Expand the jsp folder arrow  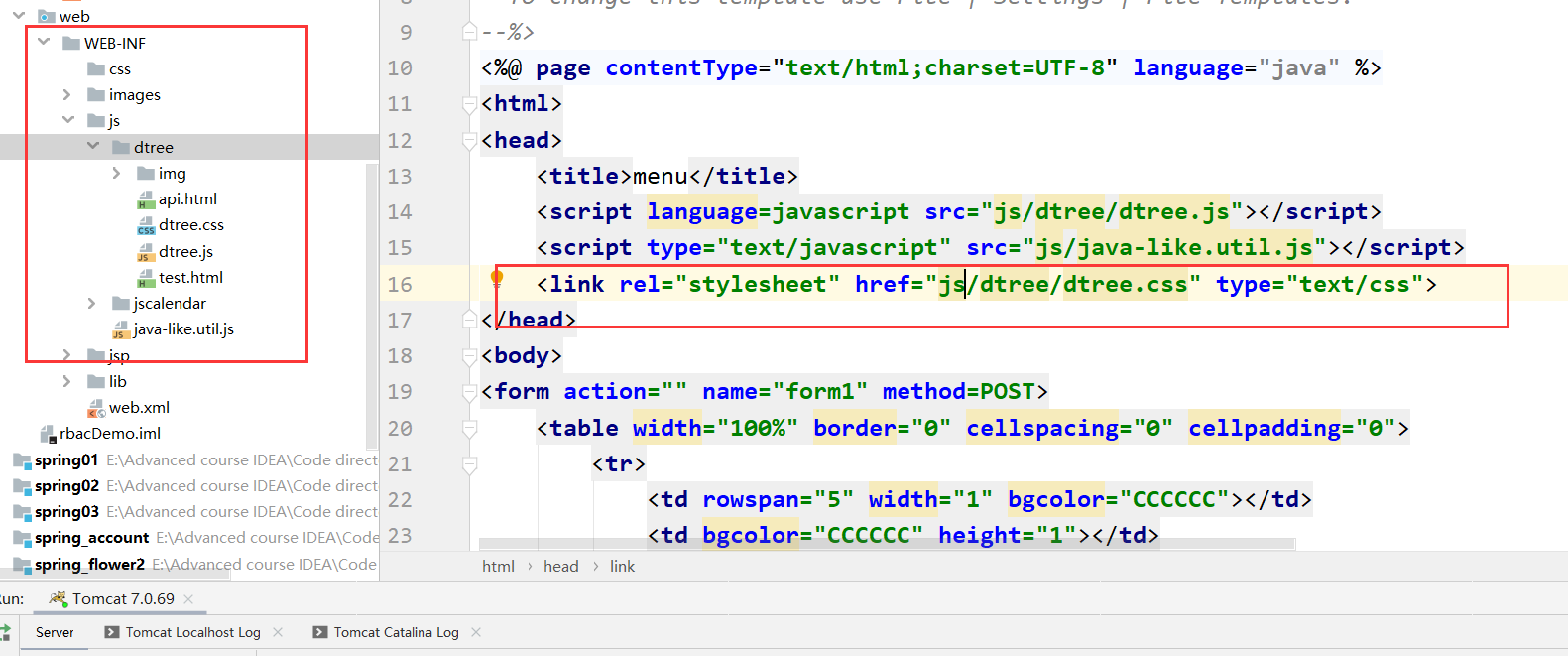click(67, 354)
